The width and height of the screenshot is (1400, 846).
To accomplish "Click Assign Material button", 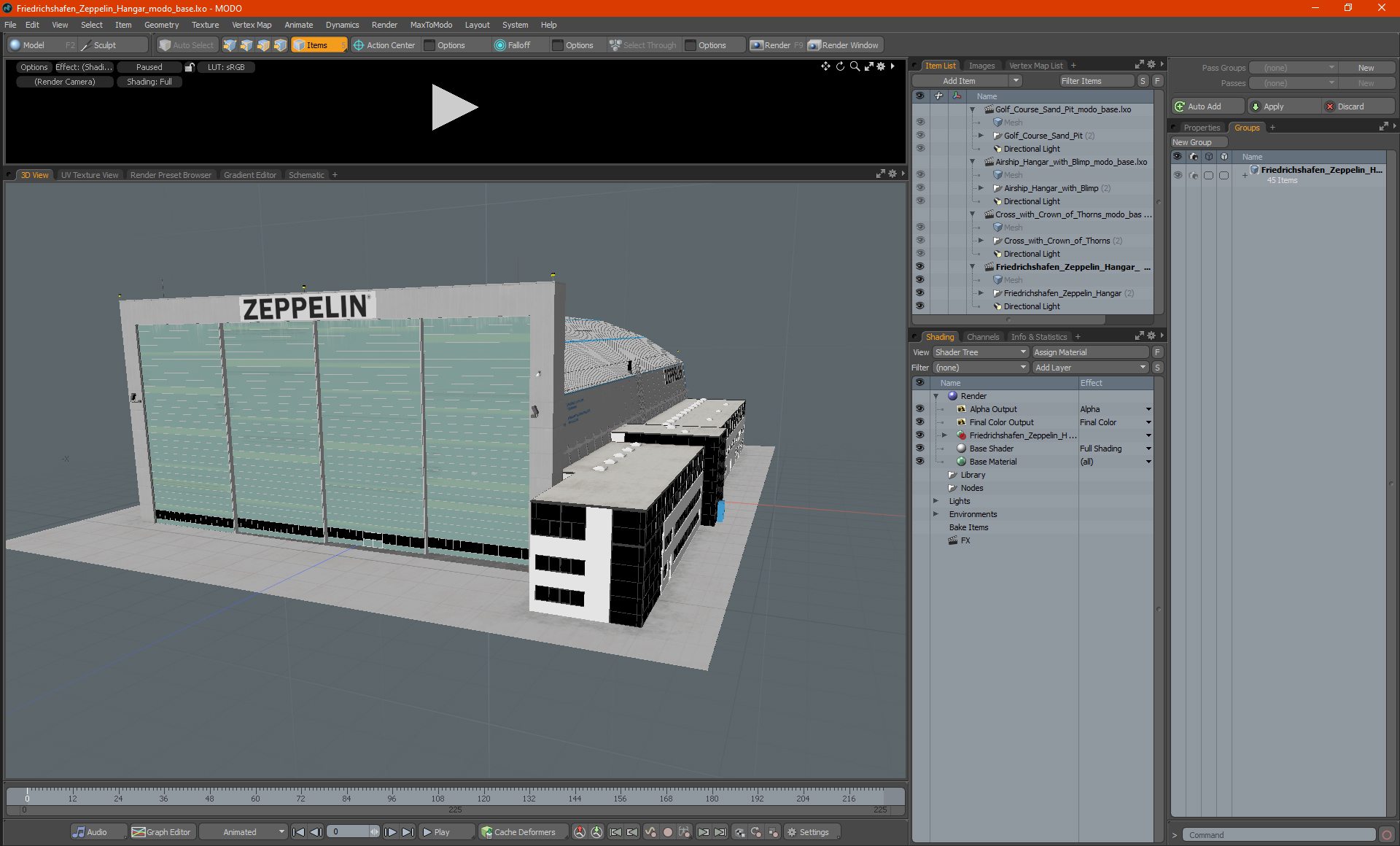I will click(1090, 352).
